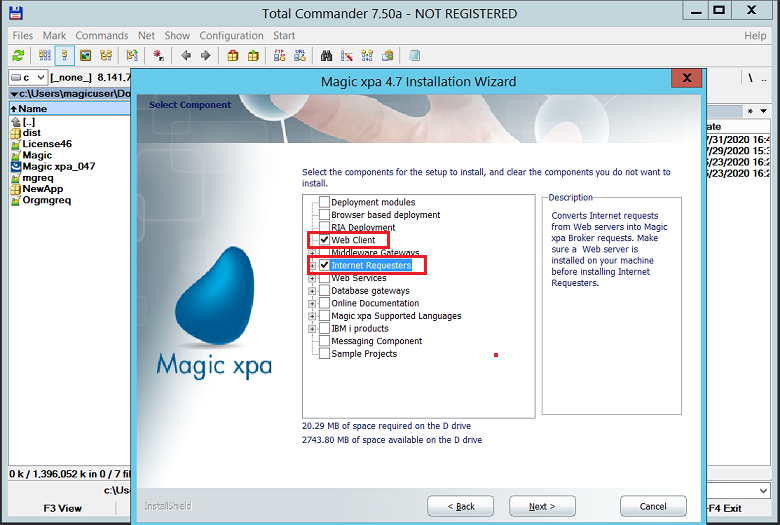Viewport: 780px width, 525px height.
Task: Expand the Supported Languages tree node
Action: 312,316
